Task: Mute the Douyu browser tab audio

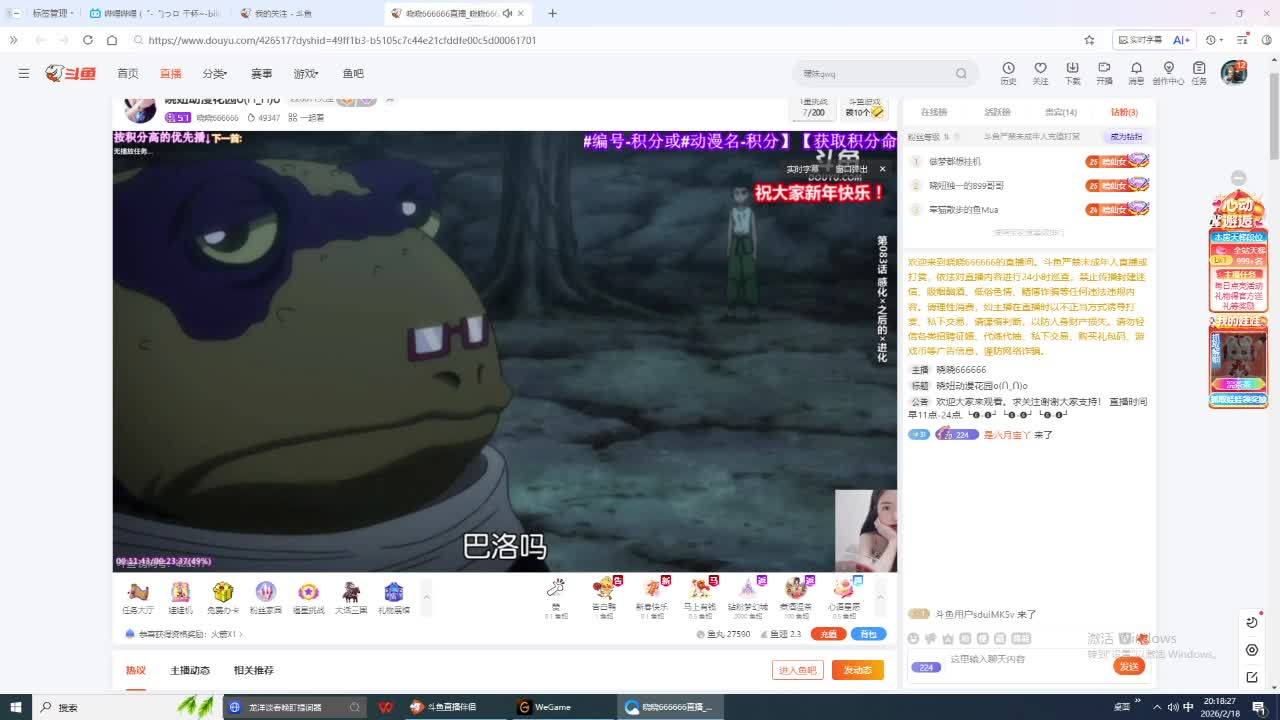Action: (x=507, y=13)
